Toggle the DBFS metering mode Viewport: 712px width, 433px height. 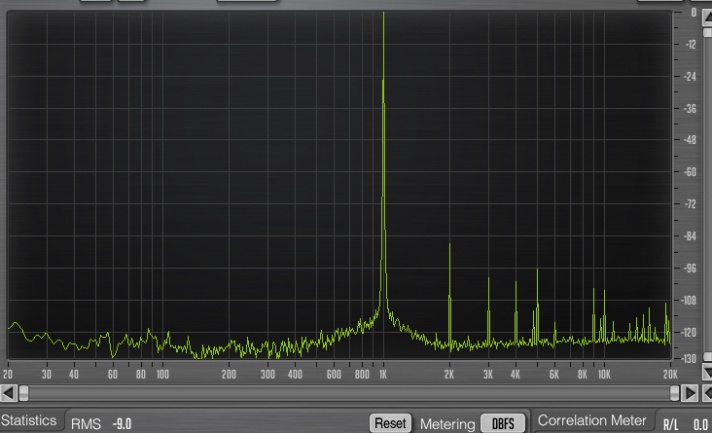pos(503,423)
